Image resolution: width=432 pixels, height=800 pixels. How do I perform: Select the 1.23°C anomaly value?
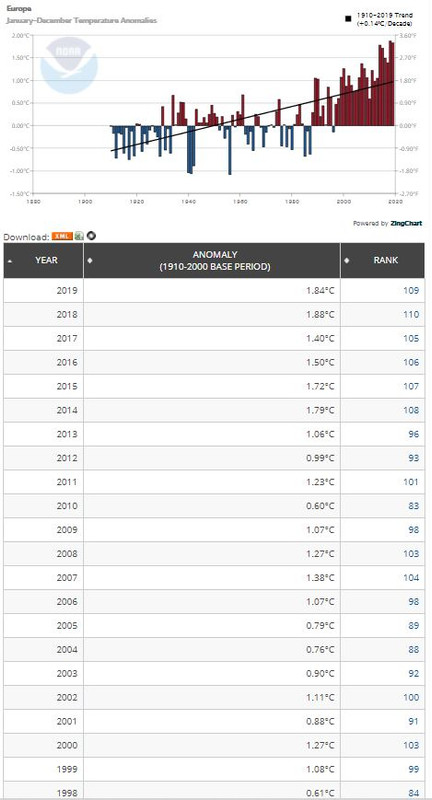point(320,482)
